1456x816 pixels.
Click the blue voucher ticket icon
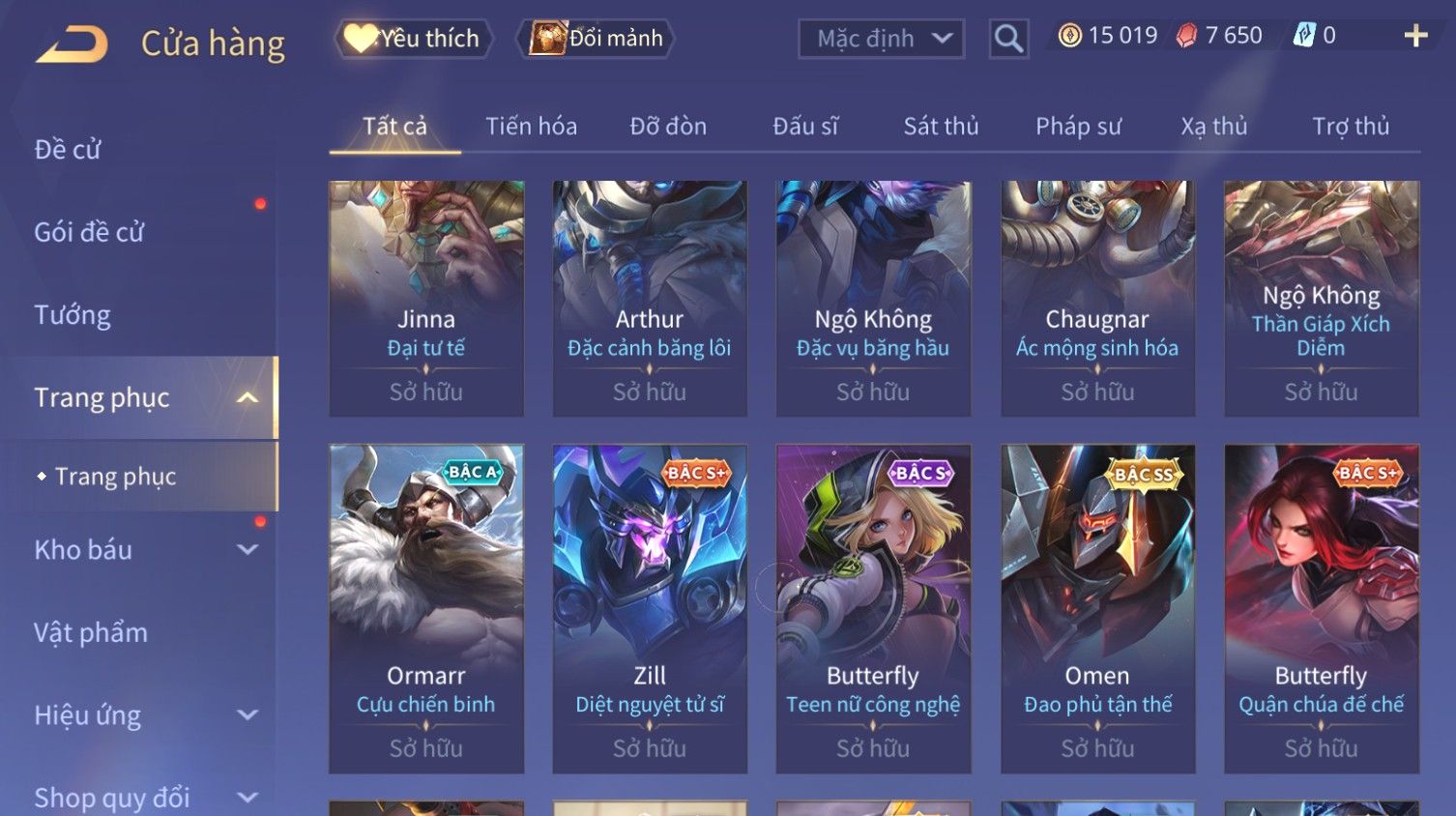tap(1304, 36)
